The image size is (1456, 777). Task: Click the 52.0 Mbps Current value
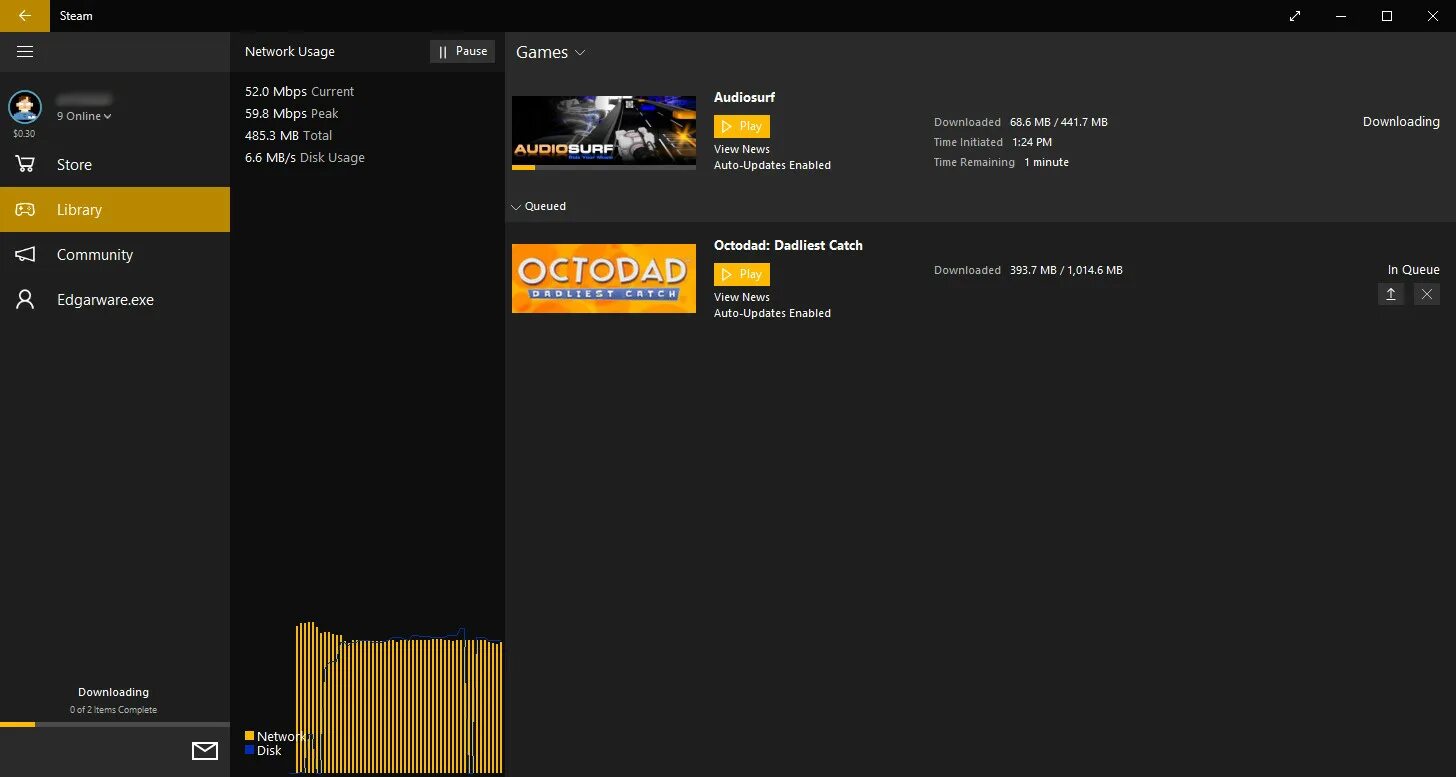[299, 92]
